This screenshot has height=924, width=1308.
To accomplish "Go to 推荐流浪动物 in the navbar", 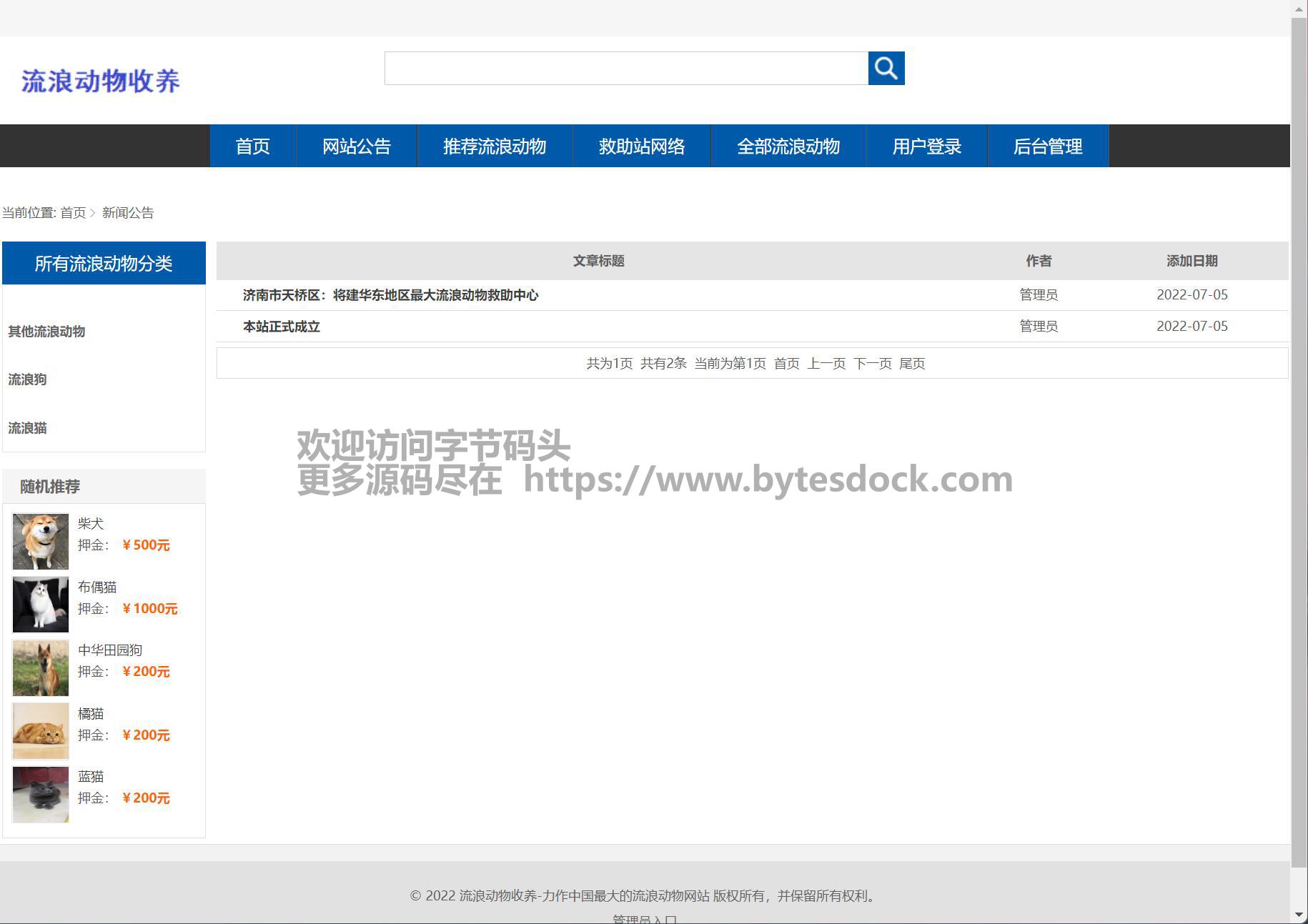I will [x=494, y=146].
